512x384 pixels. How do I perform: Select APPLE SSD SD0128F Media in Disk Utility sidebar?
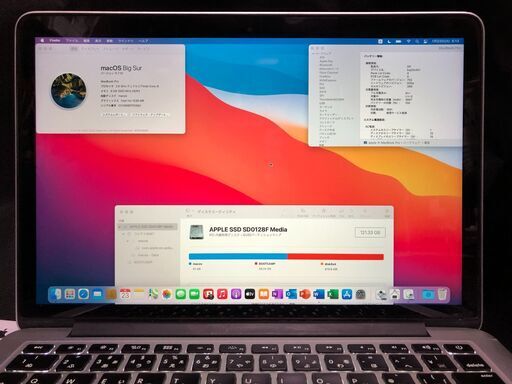[x=148, y=226]
